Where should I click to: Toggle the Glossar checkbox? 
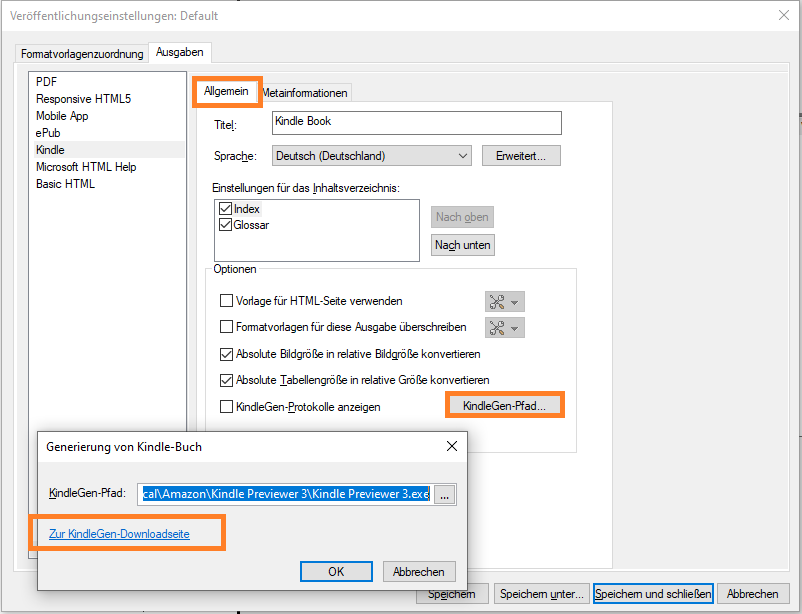[x=225, y=225]
